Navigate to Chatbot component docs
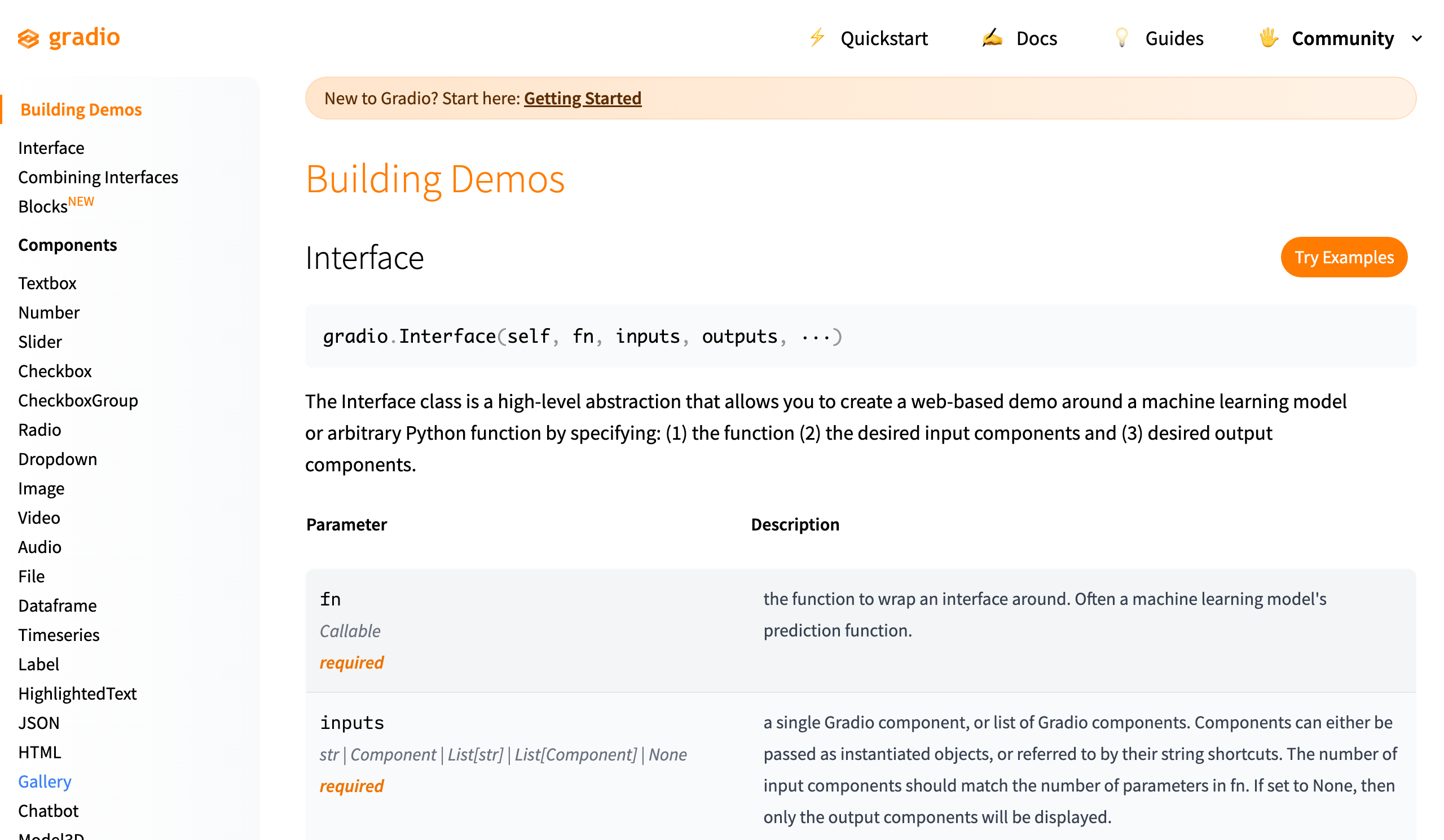The height and width of the screenshot is (840, 1444). coord(48,811)
